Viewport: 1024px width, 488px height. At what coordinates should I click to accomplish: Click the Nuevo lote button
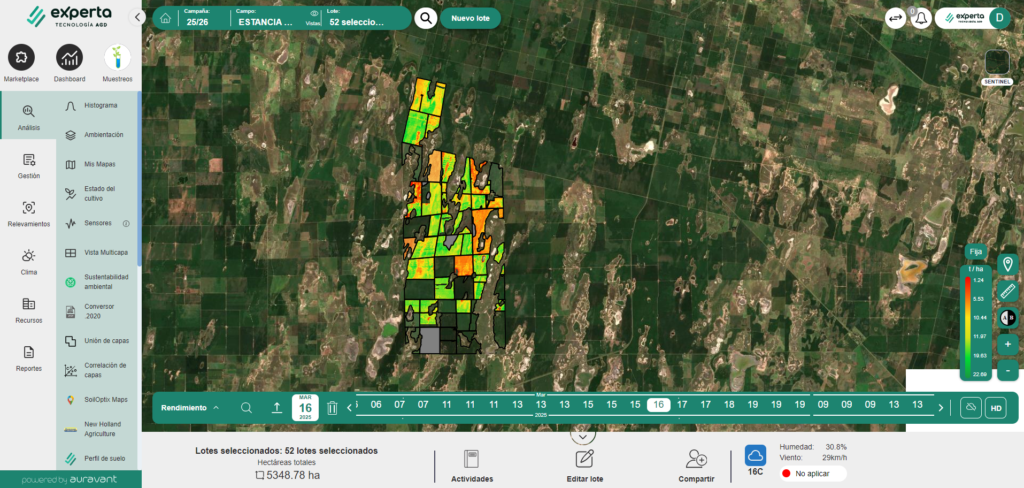(x=470, y=18)
